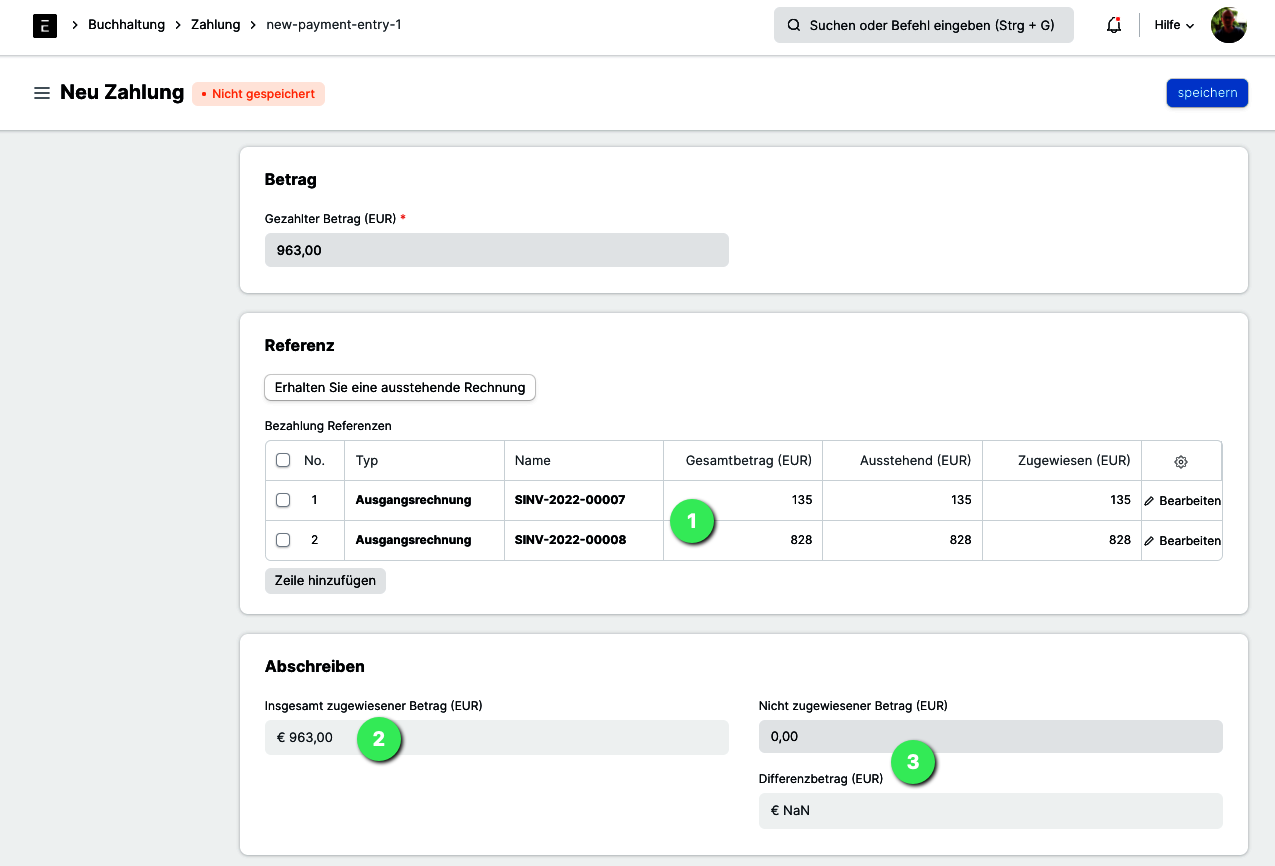Open invoice SINV-2022-00007 cell
1275x866 pixels.
pos(570,500)
